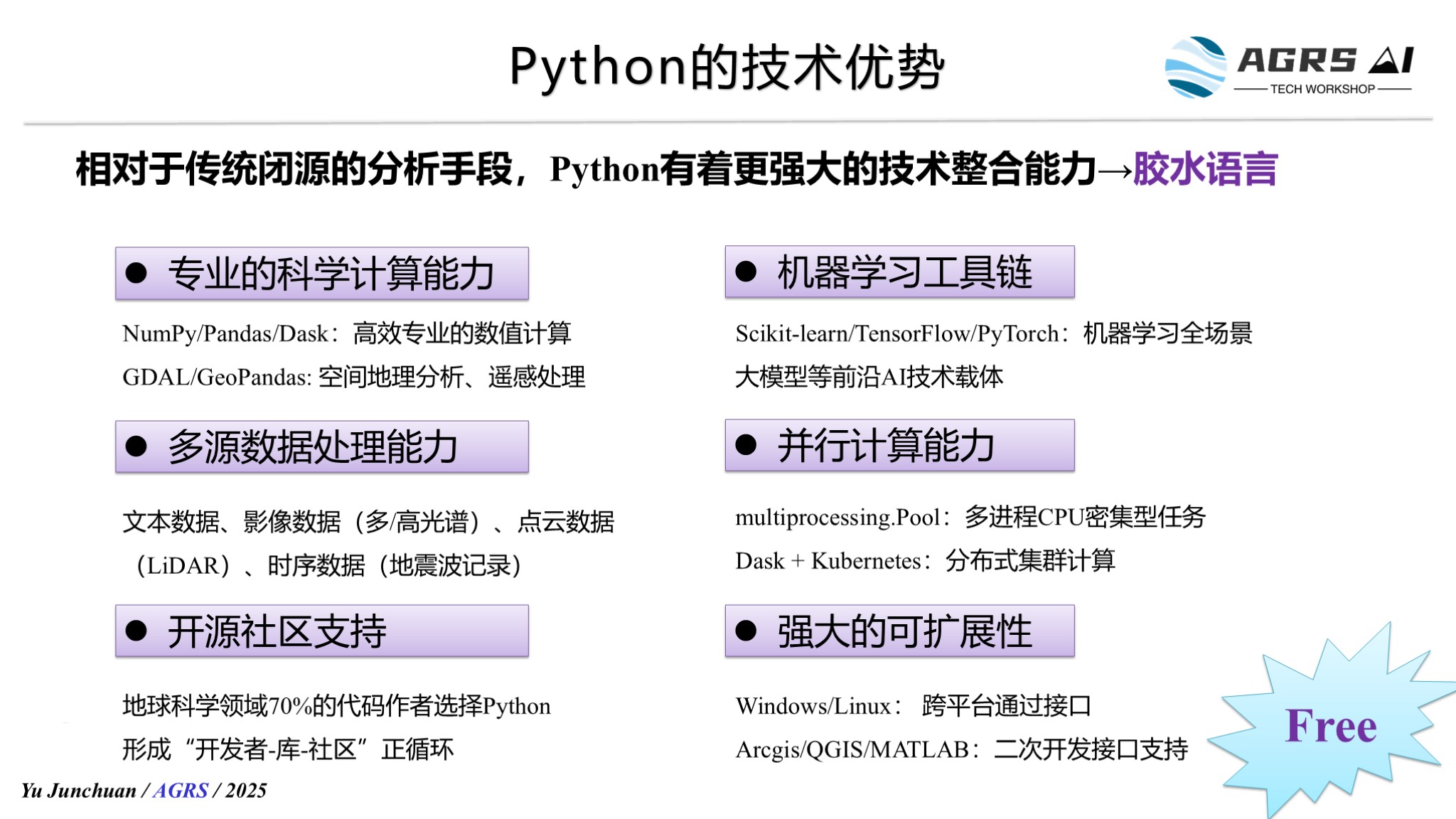Click bullet dot before 开源社区支持
The width and height of the screenshot is (1456, 819).
click(136, 631)
